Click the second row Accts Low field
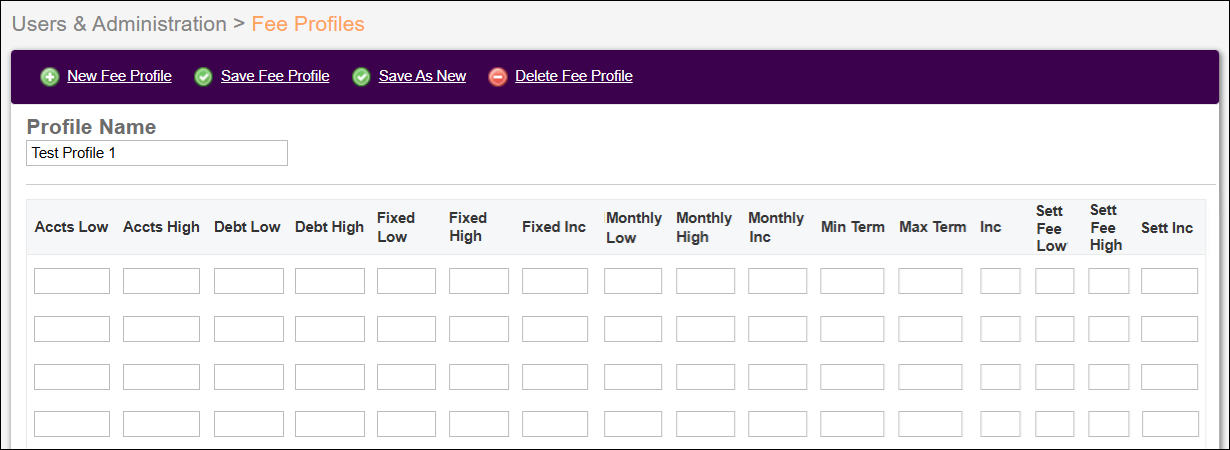Viewport: 1230px width, 450px height. (72, 329)
